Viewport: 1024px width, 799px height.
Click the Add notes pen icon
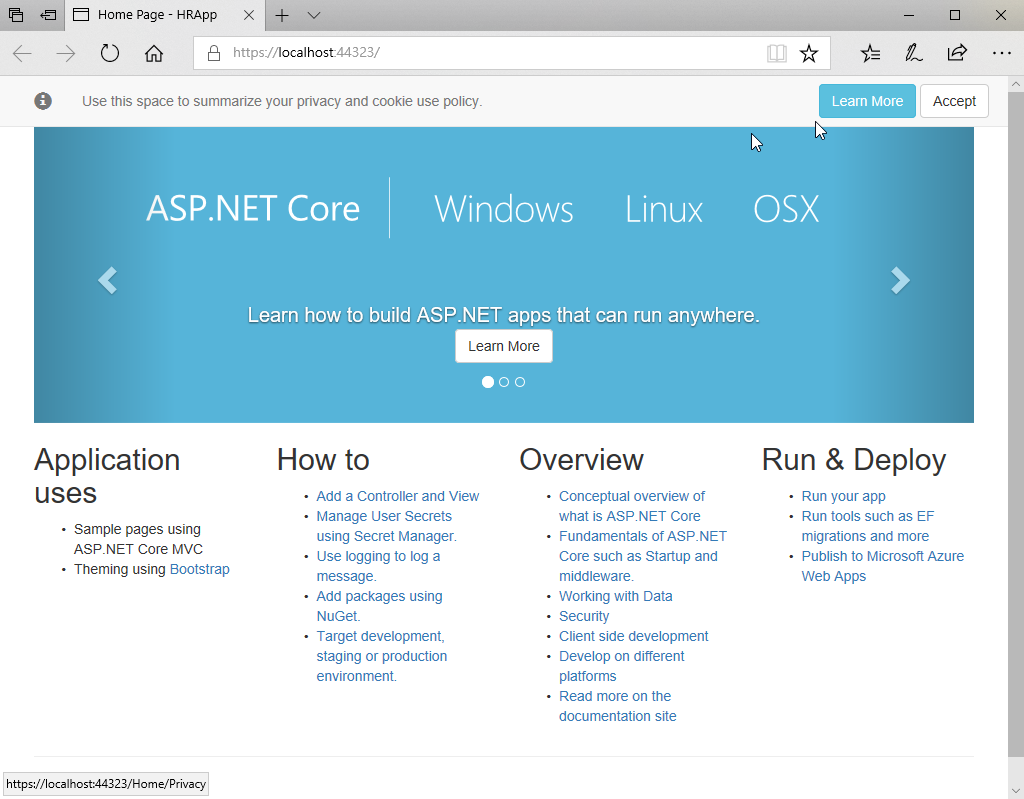pyautogui.click(x=913, y=53)
